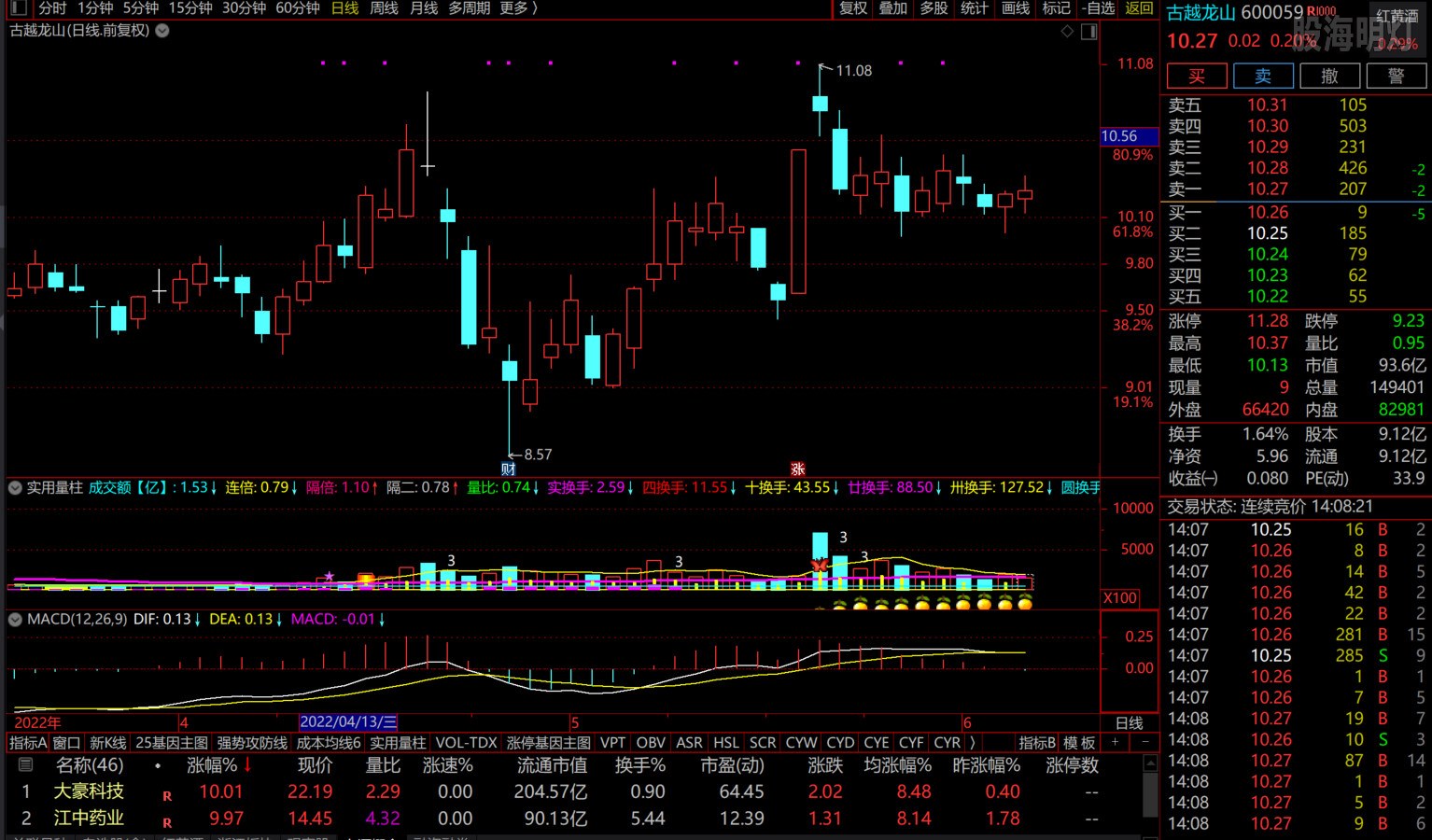Image resolution: width=1432 pixels, height=840 pixels.
Task: Click the 10.56 price cursor label
Action: tap(1129, 136)
